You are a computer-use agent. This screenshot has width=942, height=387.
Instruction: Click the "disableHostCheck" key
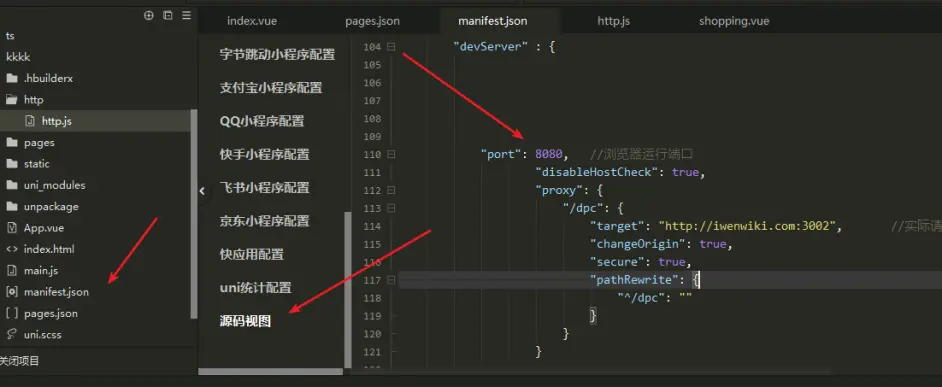(x=597, y=172)
